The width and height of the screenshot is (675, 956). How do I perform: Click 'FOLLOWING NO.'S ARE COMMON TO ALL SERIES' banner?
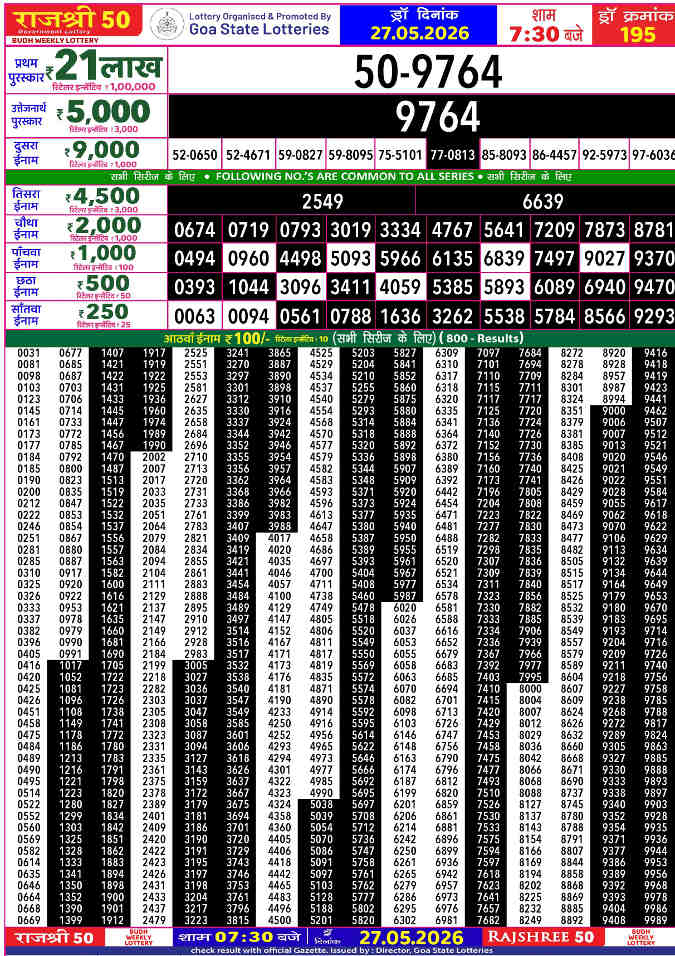(345, 176)
